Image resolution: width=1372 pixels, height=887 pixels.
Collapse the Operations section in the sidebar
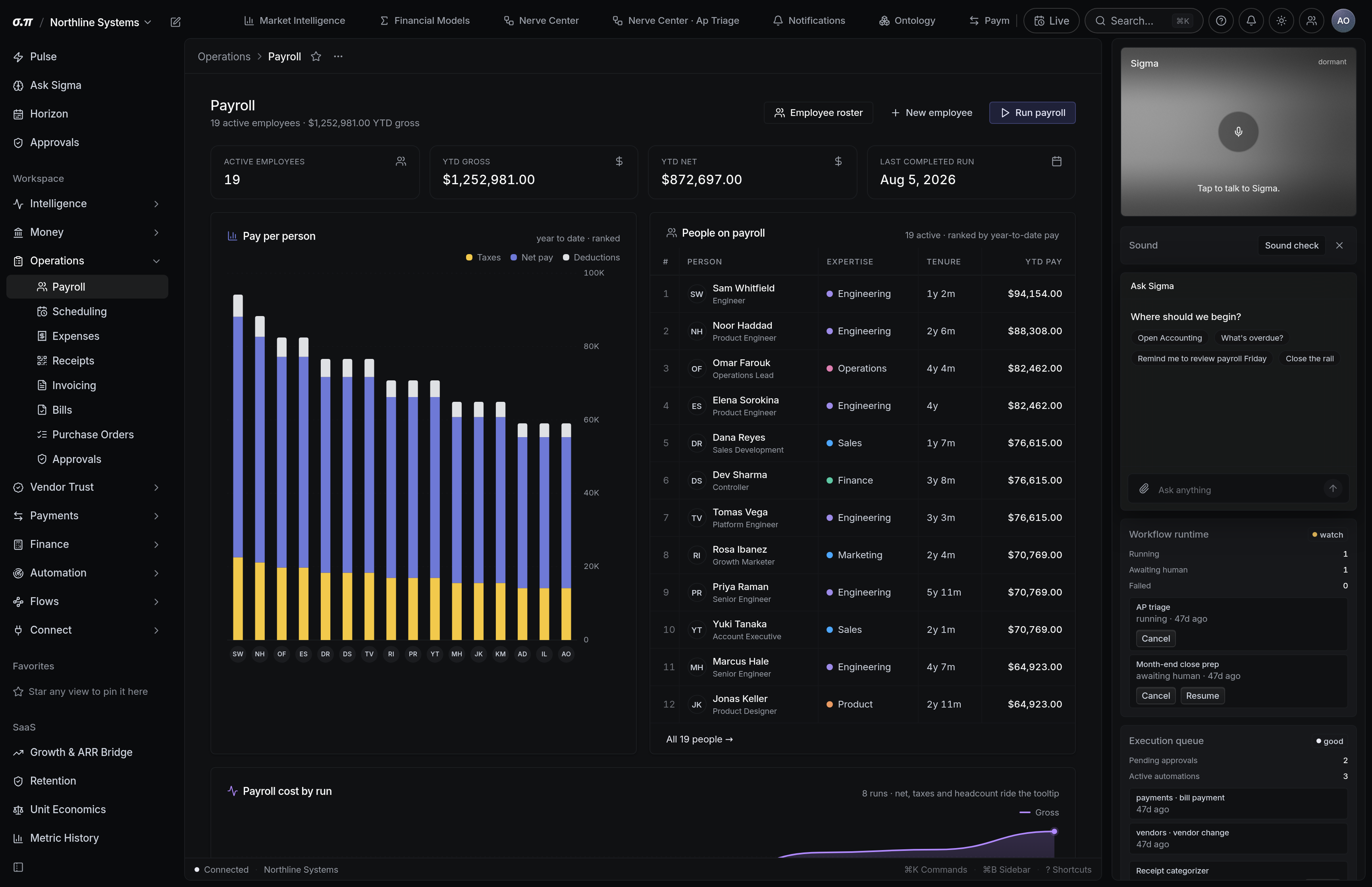pyautogui.click(x=87, y=261)
